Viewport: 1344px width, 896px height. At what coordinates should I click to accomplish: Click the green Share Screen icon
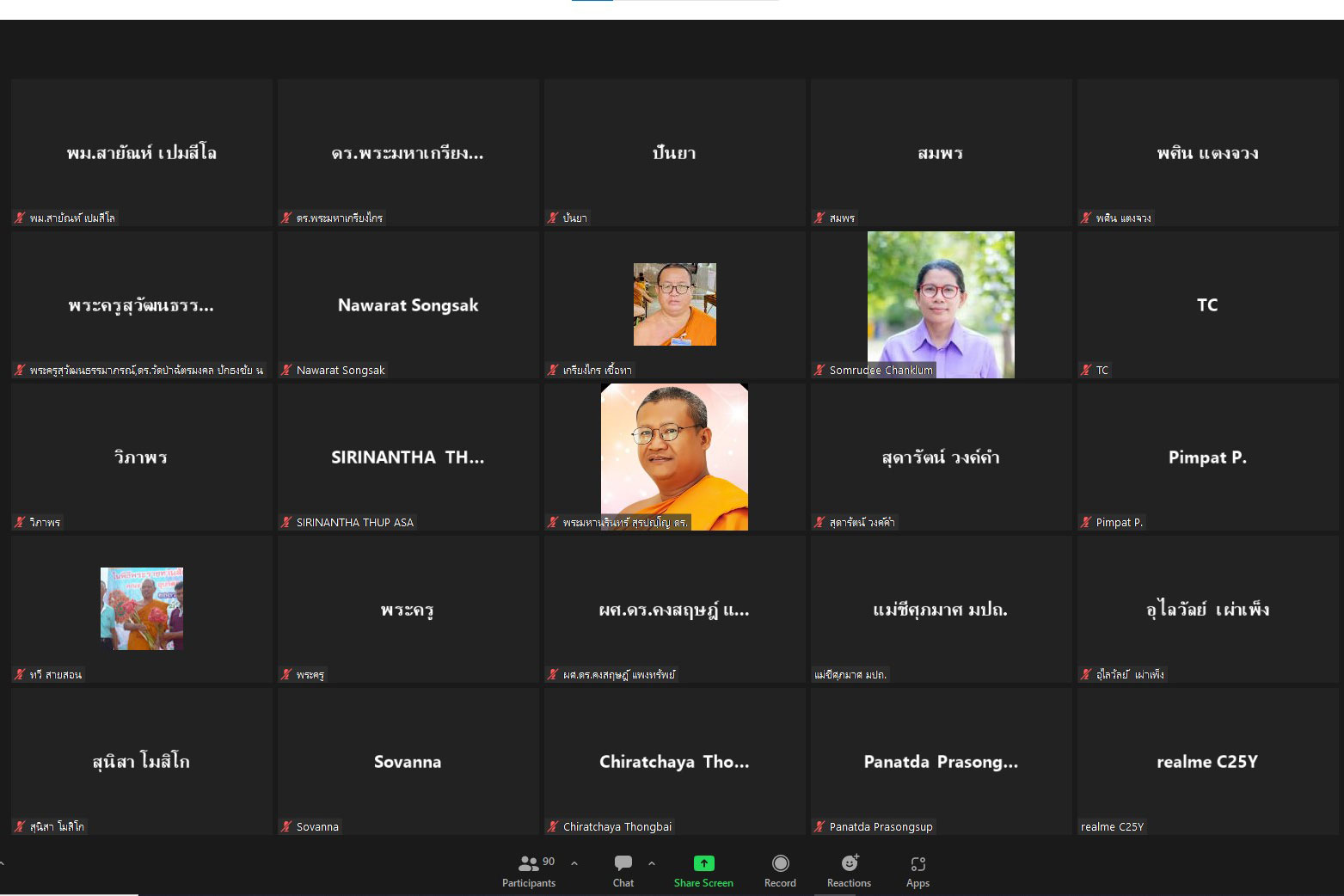[x=703, y=863]
